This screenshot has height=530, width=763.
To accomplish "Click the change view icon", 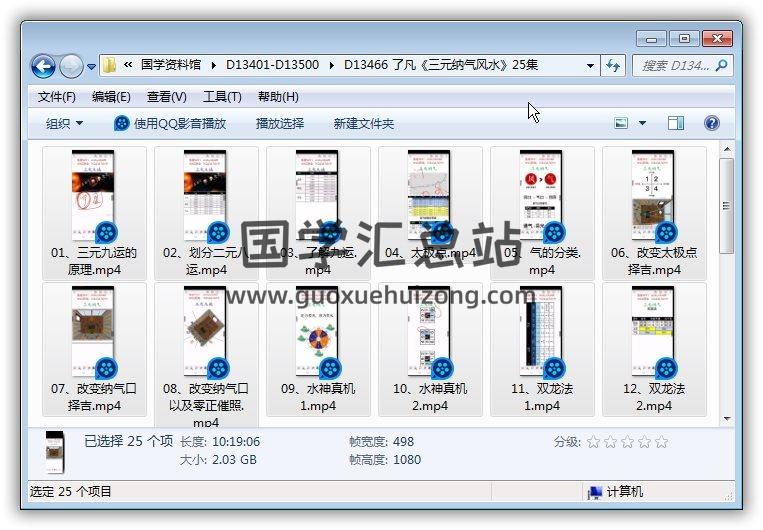I will pos(621,124).
